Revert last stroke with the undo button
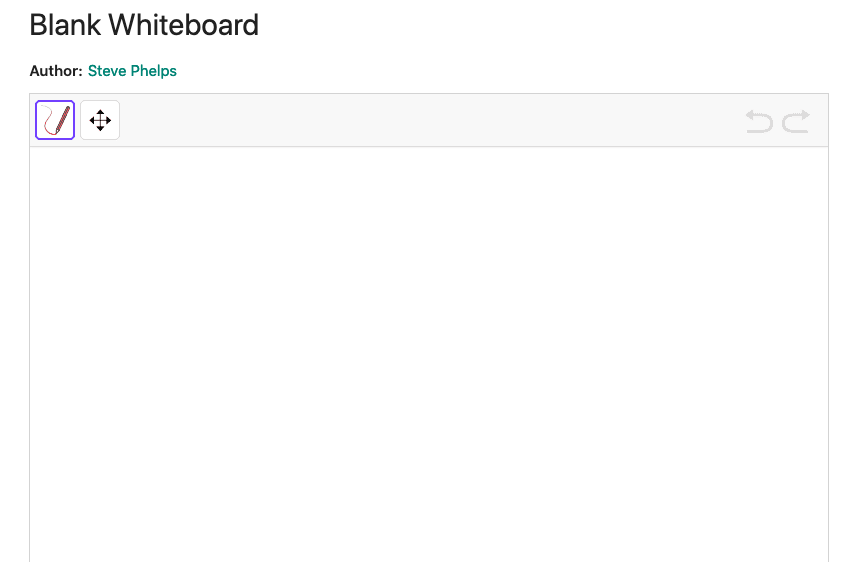This screenshot has height=562, width=853. point(759,121)
